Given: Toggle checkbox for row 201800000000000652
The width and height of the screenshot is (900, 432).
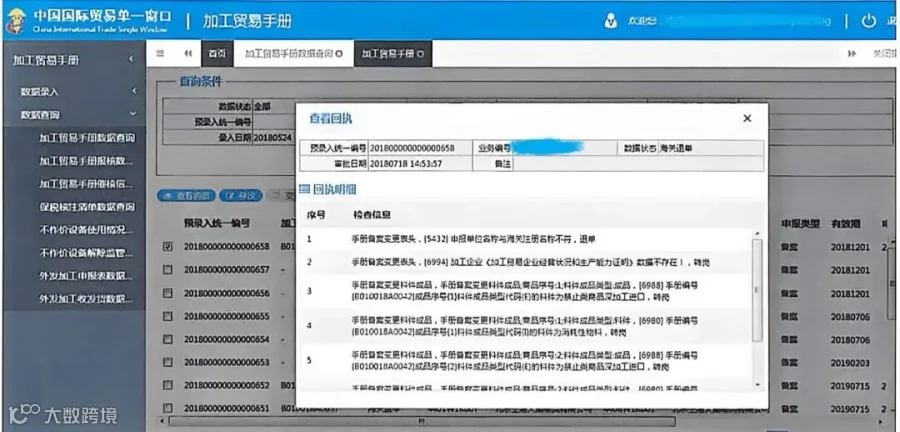Looking at the screenshot, I should [x=168, y=385].
